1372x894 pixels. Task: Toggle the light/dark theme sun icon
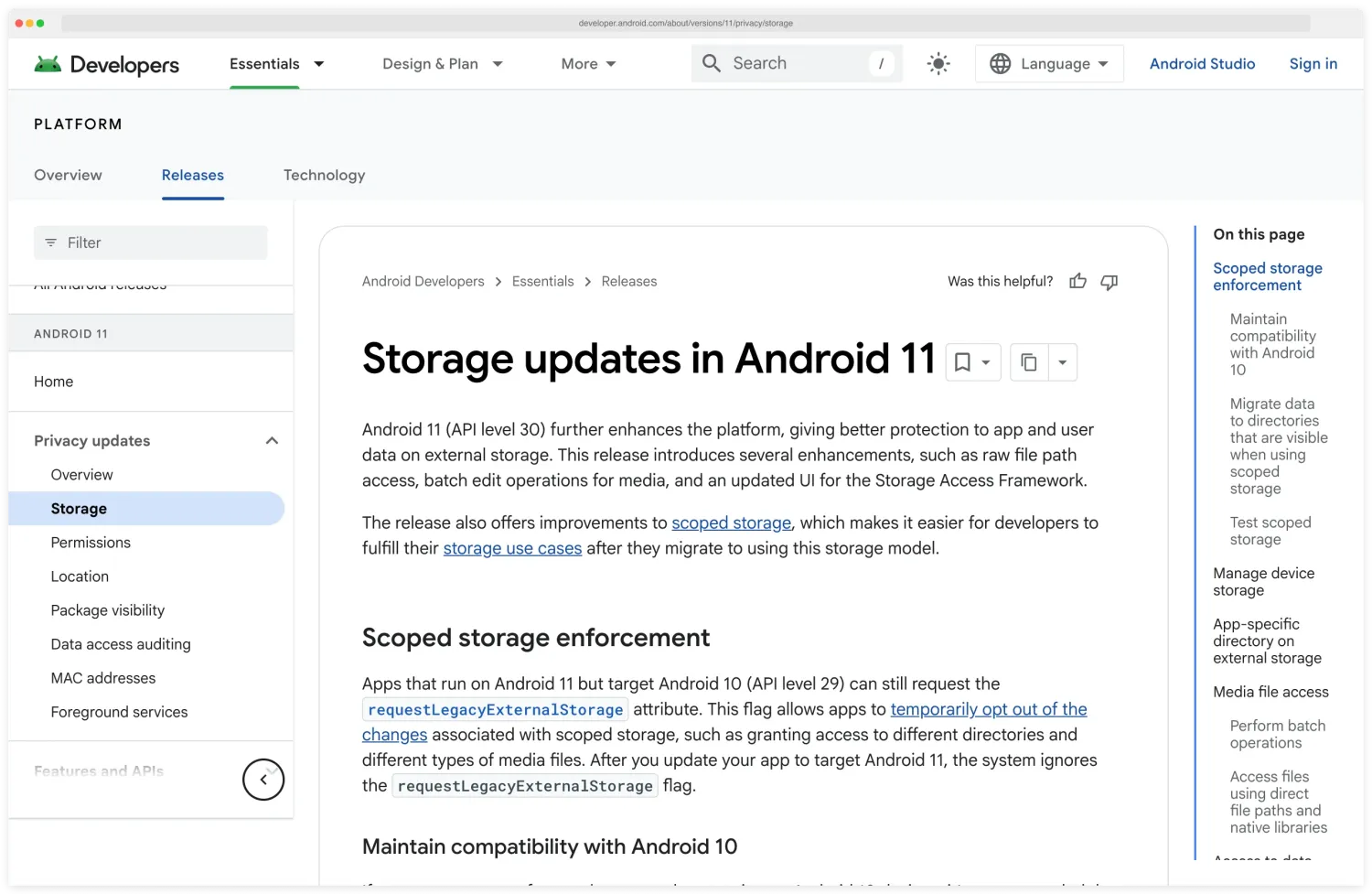coord(938,63)
